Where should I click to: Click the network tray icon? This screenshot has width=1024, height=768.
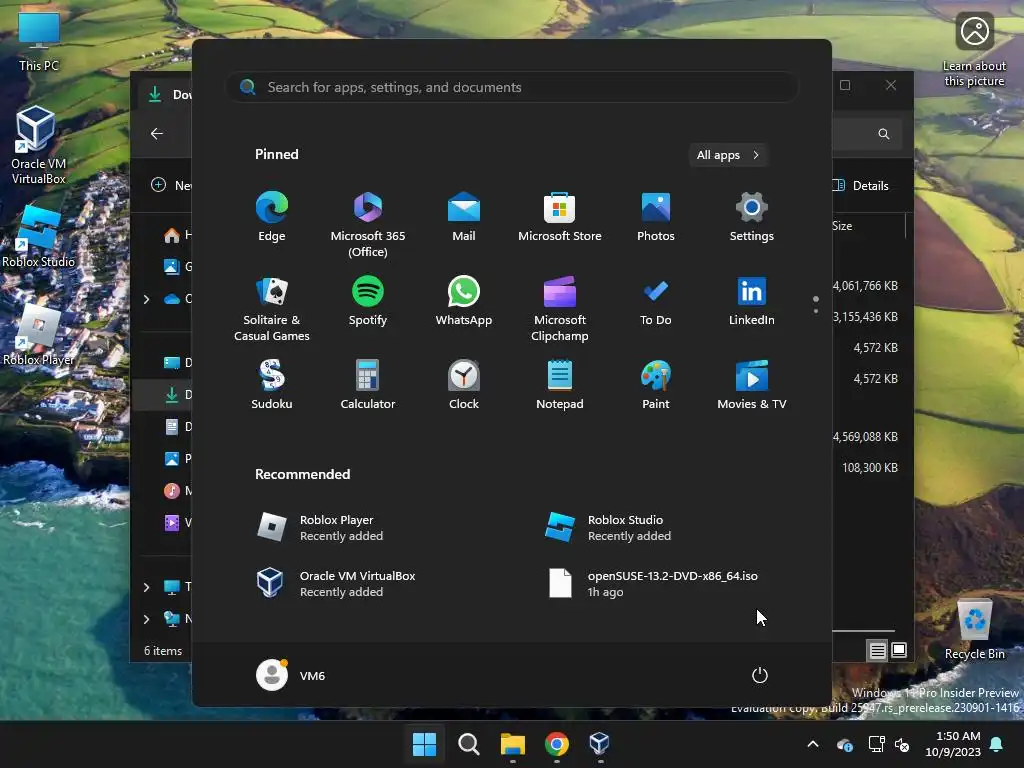pos(876,744)
